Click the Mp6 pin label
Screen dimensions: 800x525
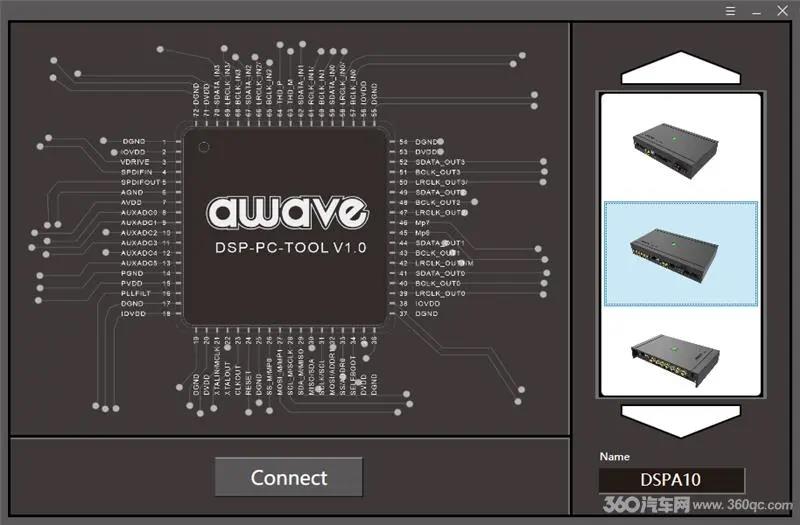click(422, 233)
